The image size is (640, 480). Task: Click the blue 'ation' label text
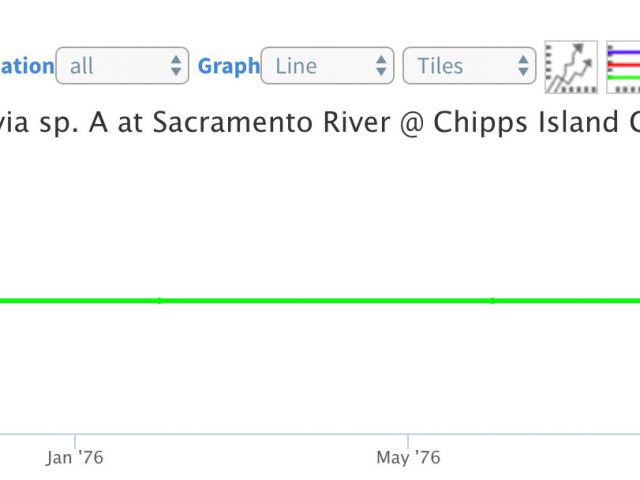click(x=27, y=66)
